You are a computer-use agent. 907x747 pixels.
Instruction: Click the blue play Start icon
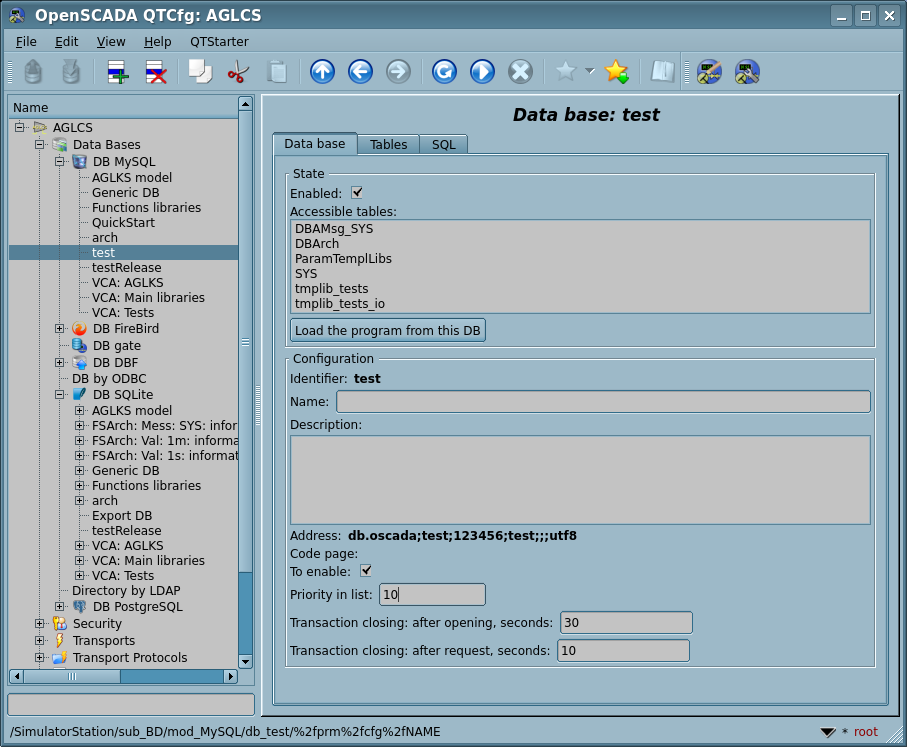pyautogui.click(x=482, y=72)
